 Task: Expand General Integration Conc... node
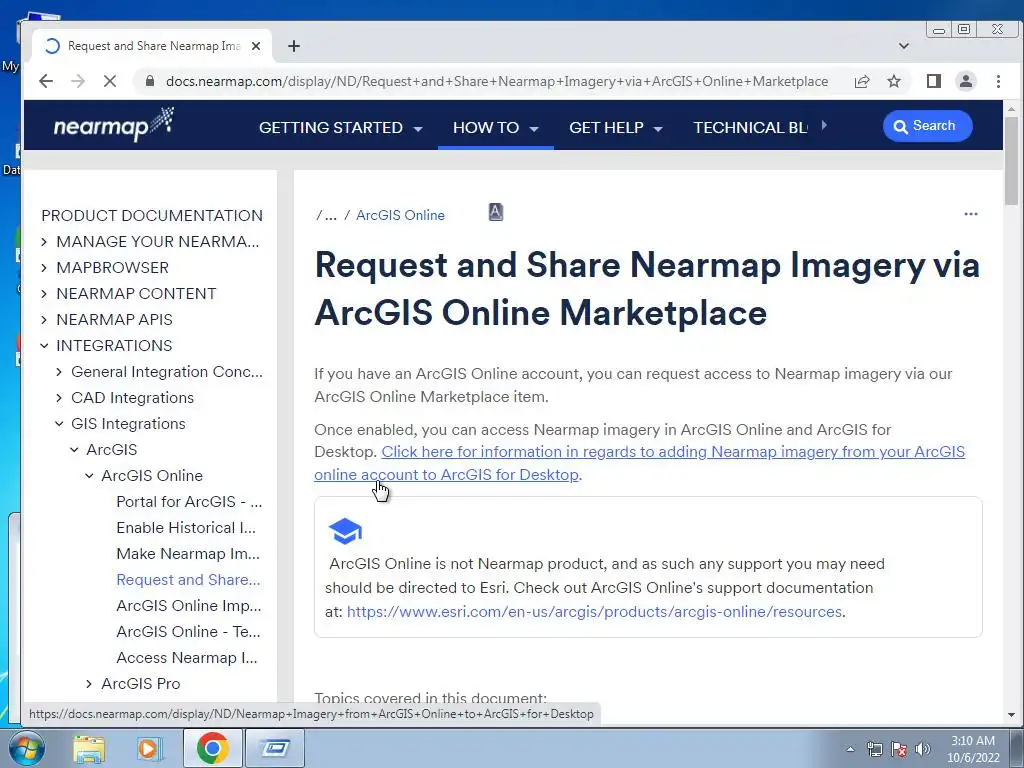[x=59, y=372]
